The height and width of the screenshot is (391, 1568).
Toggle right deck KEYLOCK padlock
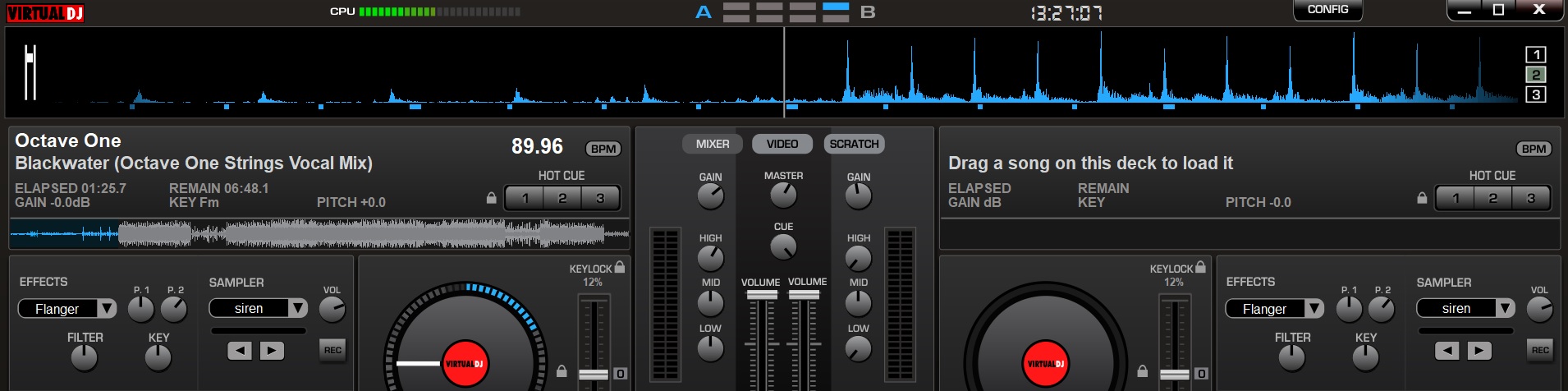click(x=1200, y=267)
